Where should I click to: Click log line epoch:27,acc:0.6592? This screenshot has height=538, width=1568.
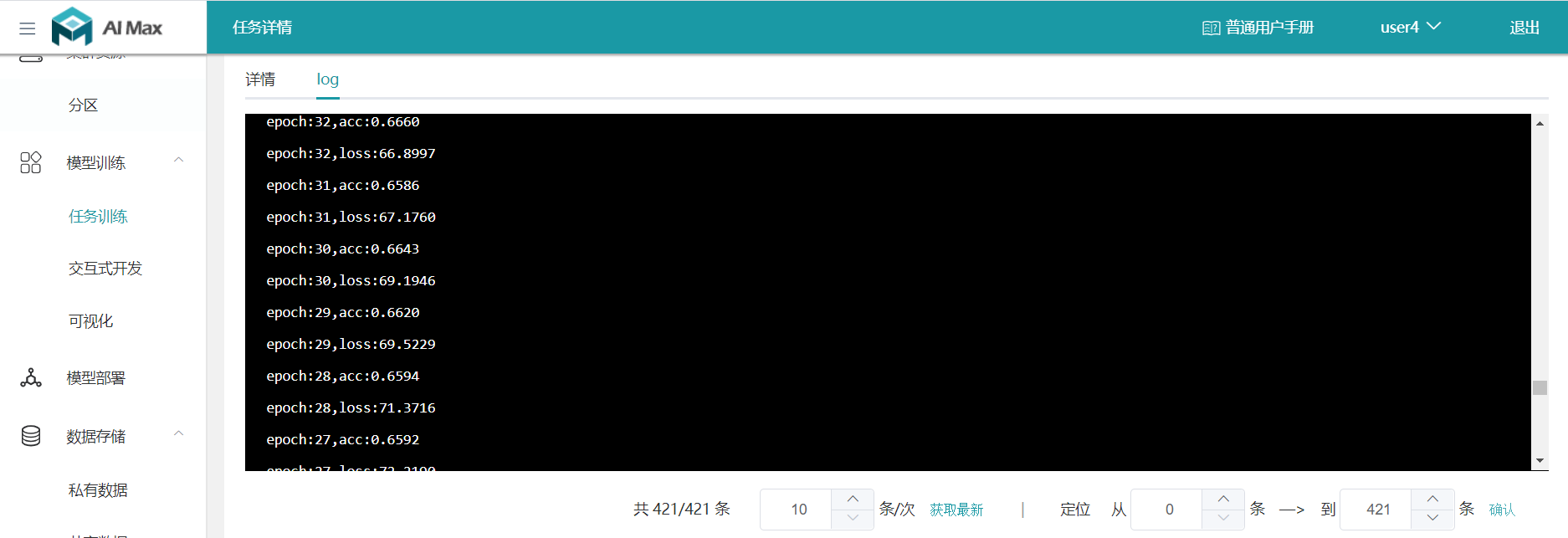tap(343, 440)
